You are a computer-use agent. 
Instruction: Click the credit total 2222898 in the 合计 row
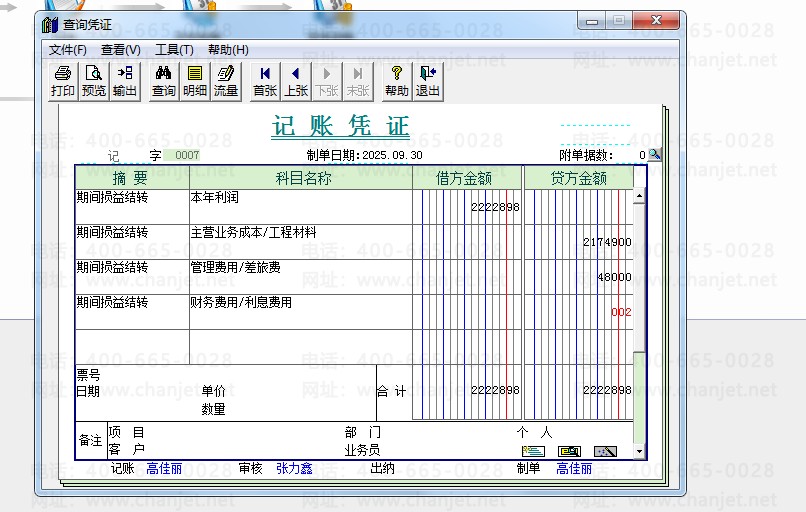[607, 390]
